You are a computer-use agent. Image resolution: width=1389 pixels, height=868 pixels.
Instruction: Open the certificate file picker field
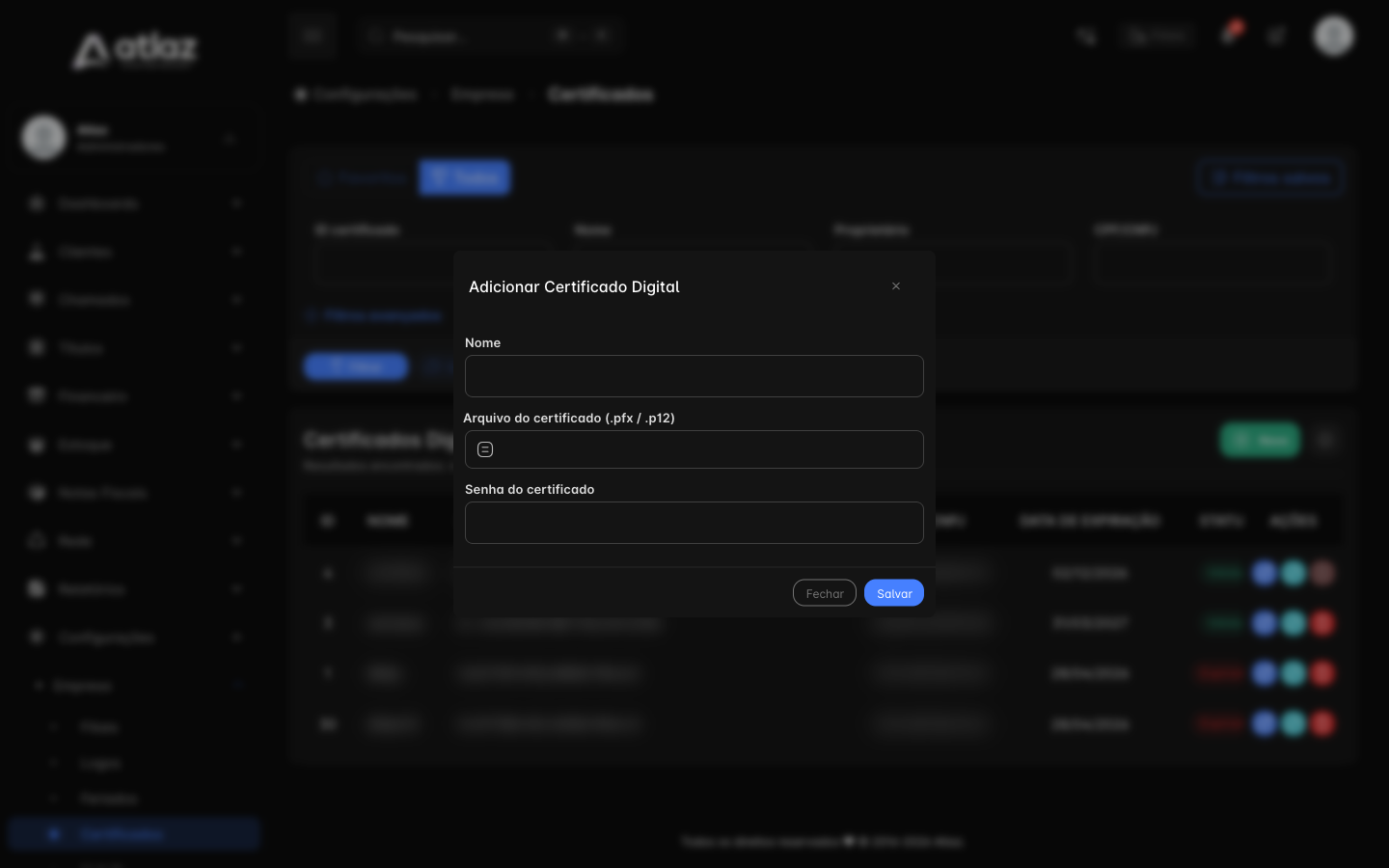tap(694, 449)
